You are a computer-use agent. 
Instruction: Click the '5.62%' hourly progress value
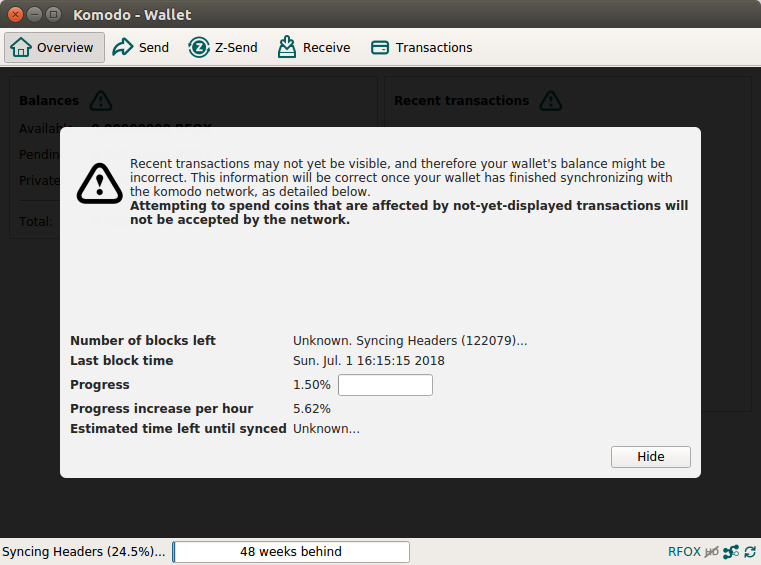pyautogui.click(x=312, y=409)
